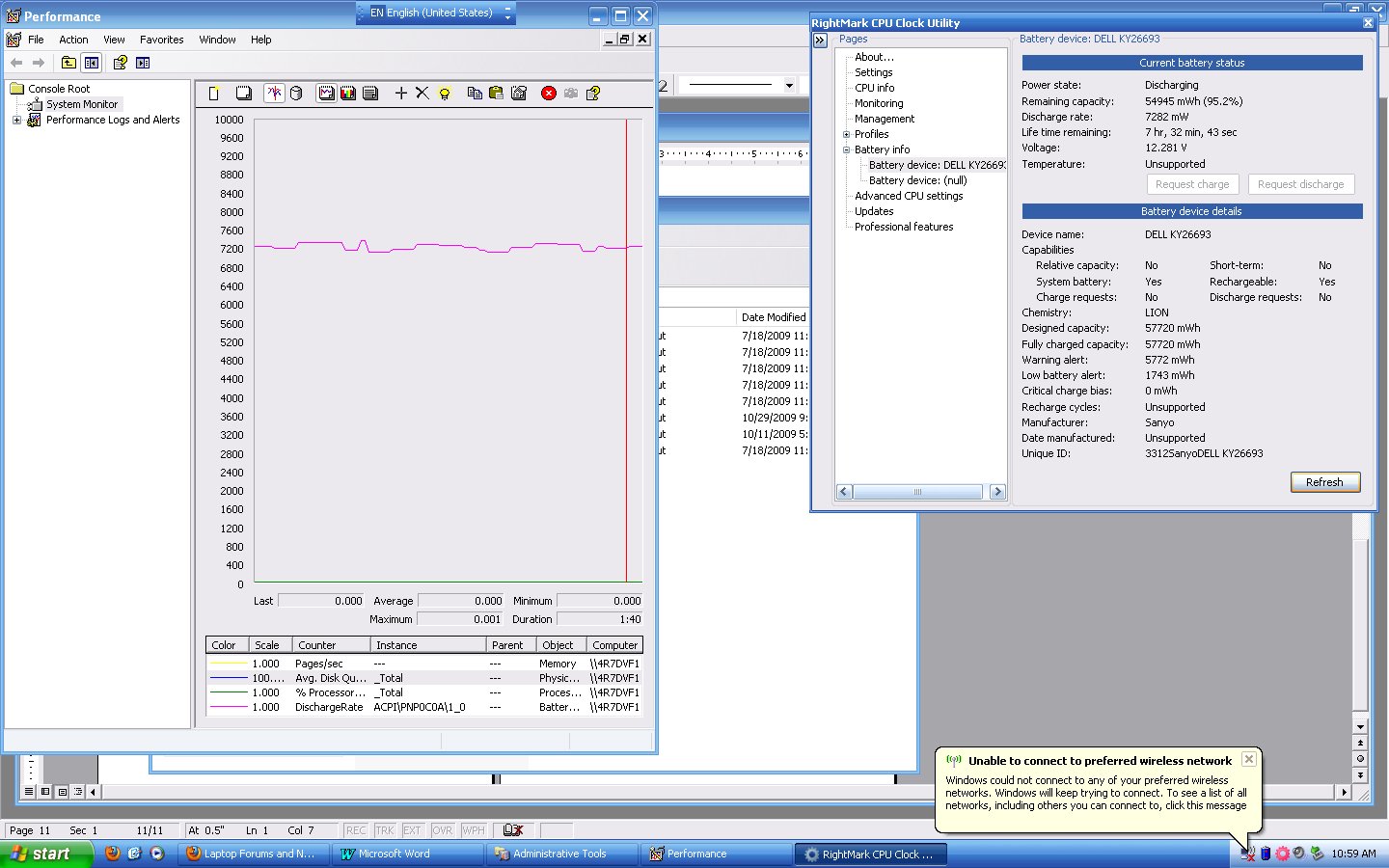Switch to Administrative Tools taskbar button
Image resolution: width=1389 pixels, height=868 pixels.
pyautogui.click(x=559, y=854)
